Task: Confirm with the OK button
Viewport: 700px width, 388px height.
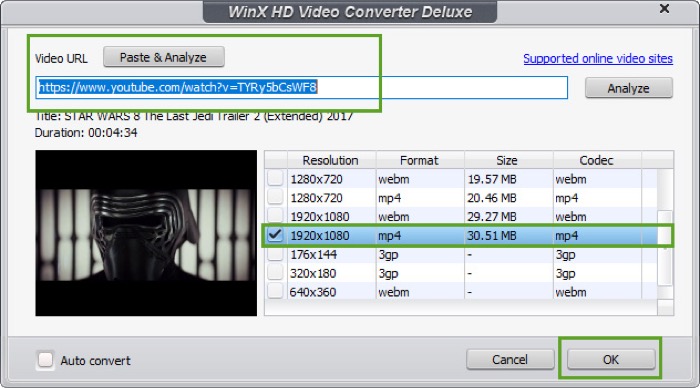Action: [x=611, y=359]
